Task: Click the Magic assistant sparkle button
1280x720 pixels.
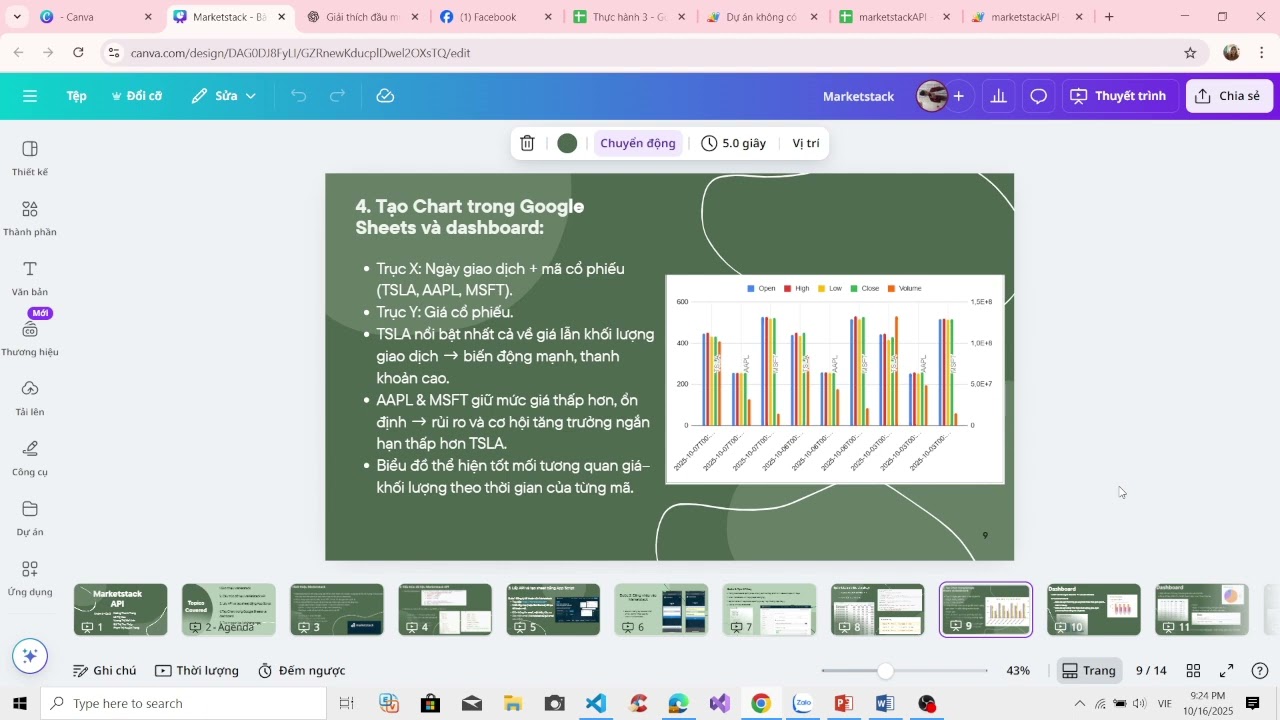Action: coord(30,656)
